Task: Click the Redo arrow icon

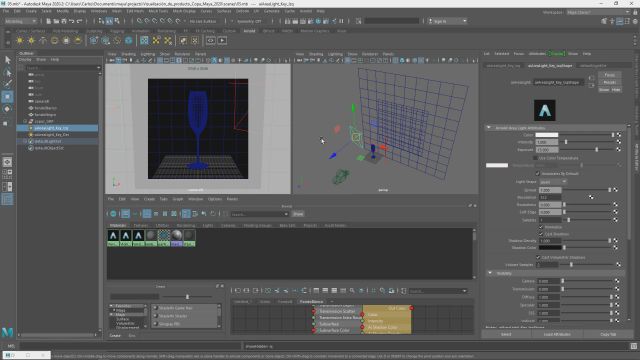Action: pyautogui.click(x=80, y=21)
